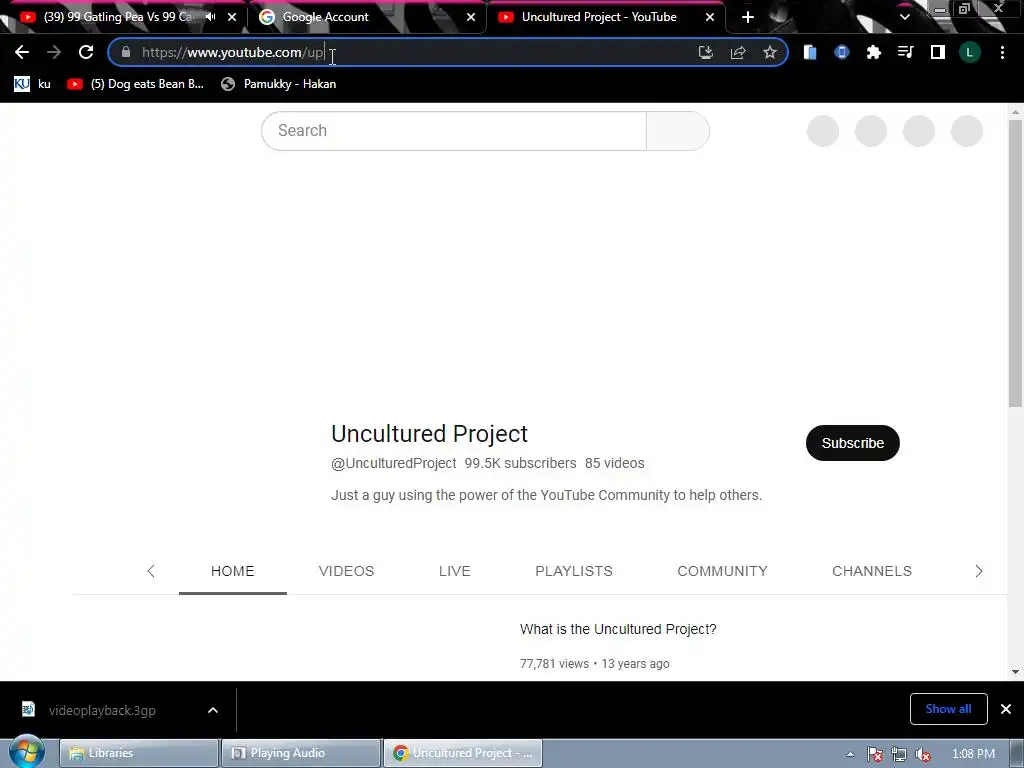Screen dimensions: 1024x768
Task: Open Playing Audio taskbar window
Action: pos(301,753)
